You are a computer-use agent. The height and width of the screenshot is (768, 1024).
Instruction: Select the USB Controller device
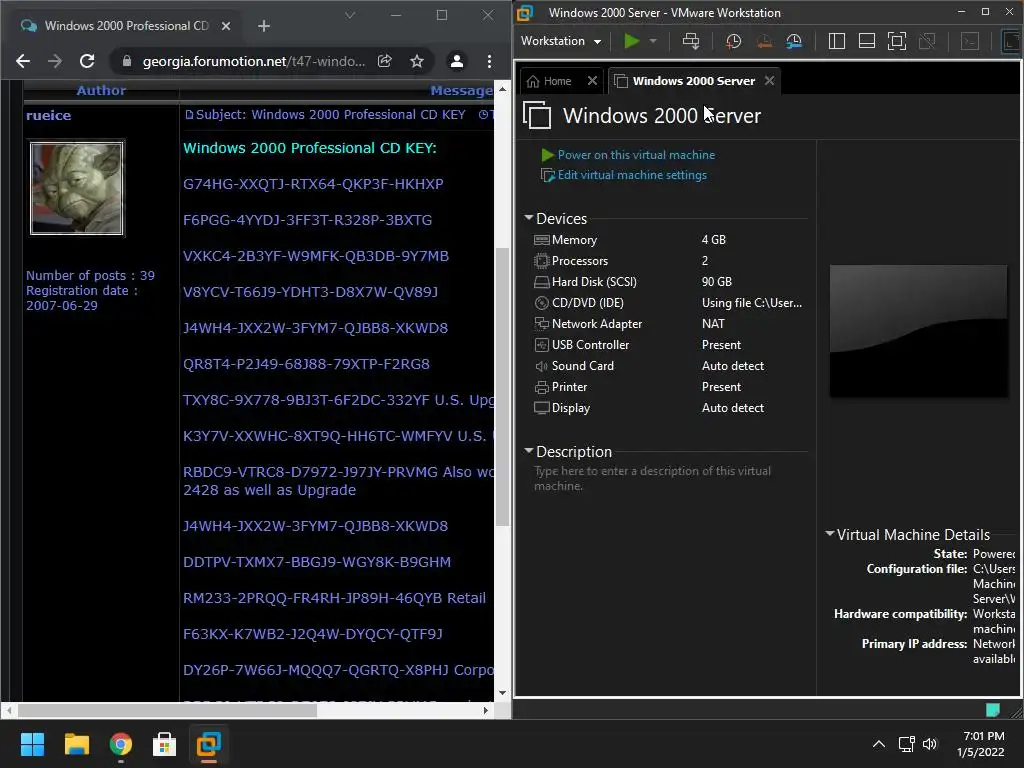669,345
